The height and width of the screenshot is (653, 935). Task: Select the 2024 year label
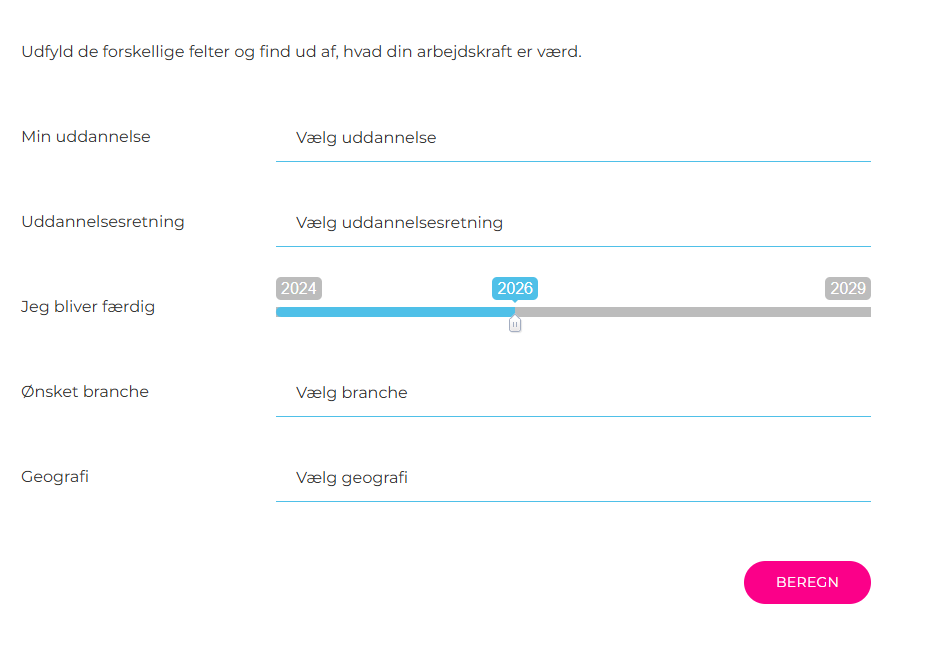tap(298, 288)
